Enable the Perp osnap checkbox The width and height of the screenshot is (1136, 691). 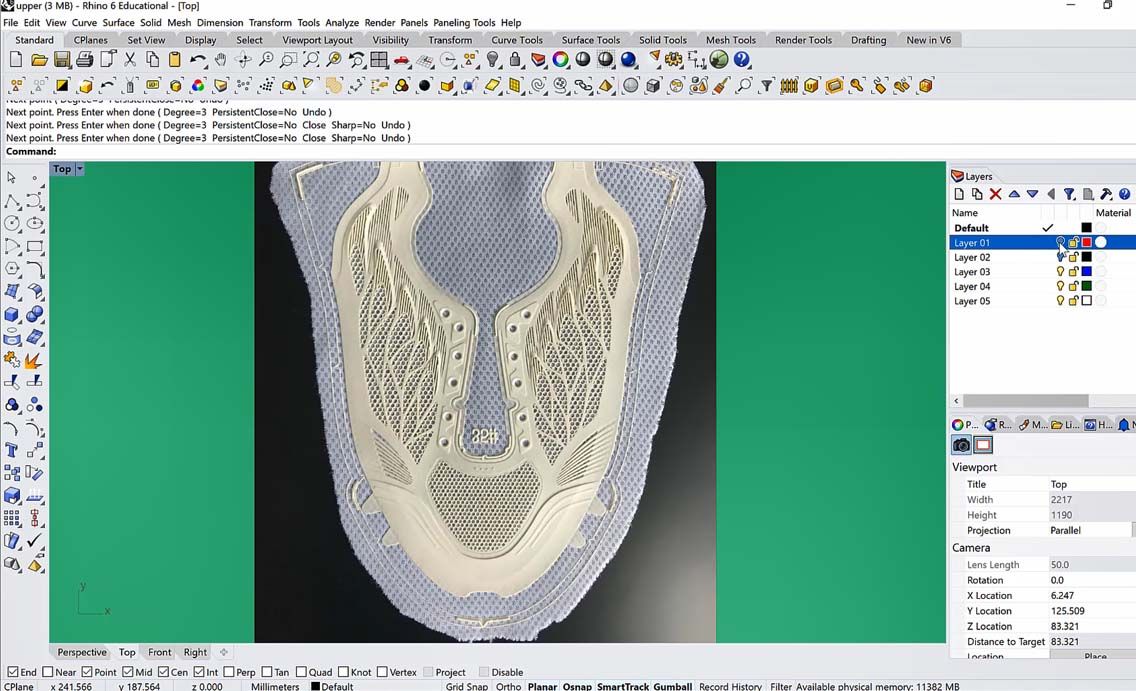tap(229, 672)
